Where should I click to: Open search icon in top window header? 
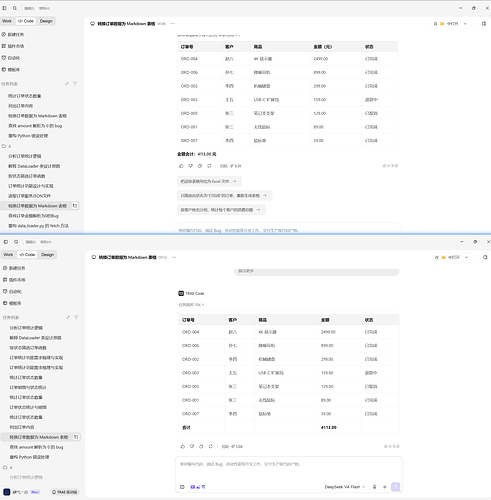(15, 8)
